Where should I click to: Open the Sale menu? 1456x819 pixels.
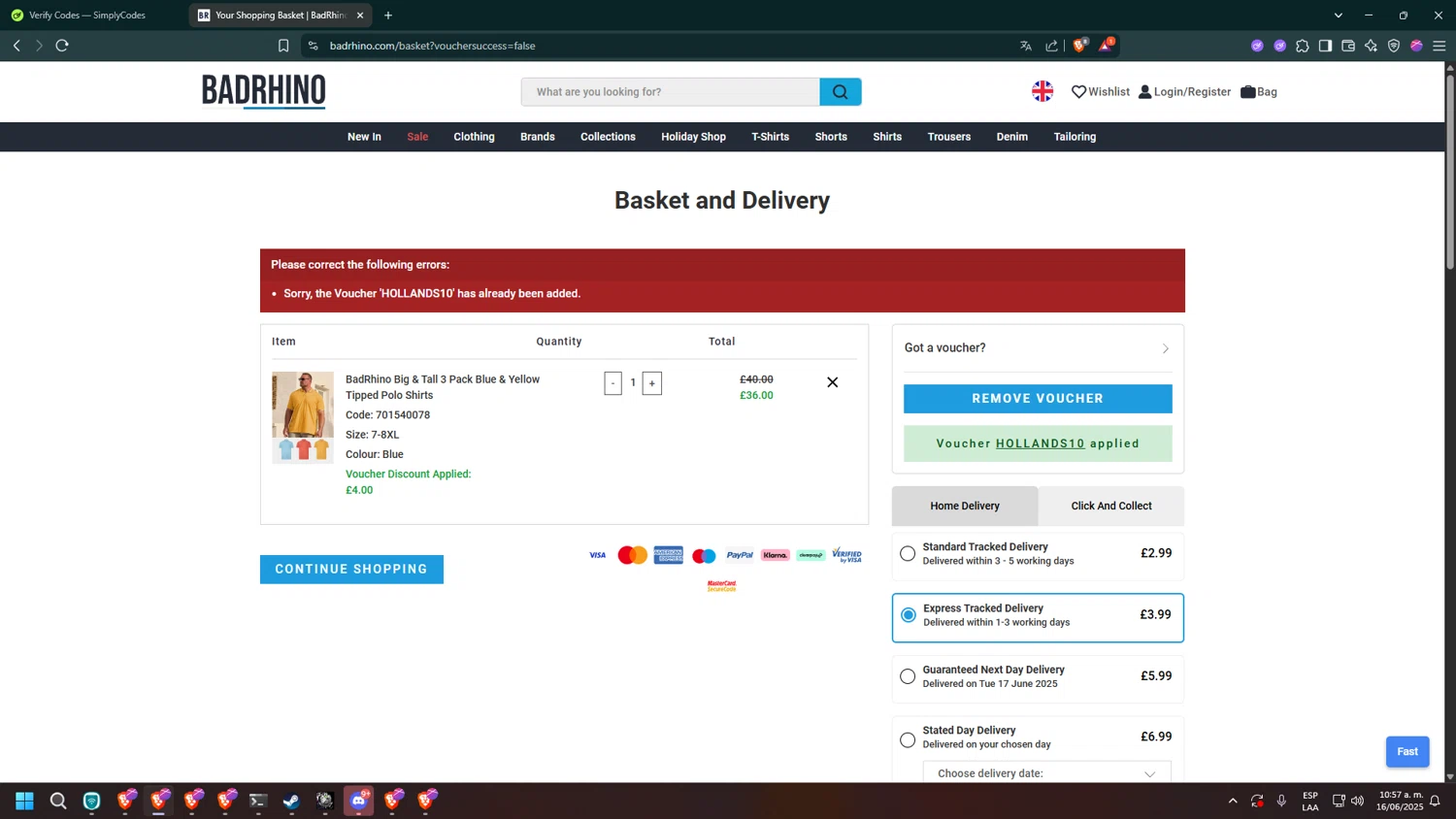[x=417, y=137]
